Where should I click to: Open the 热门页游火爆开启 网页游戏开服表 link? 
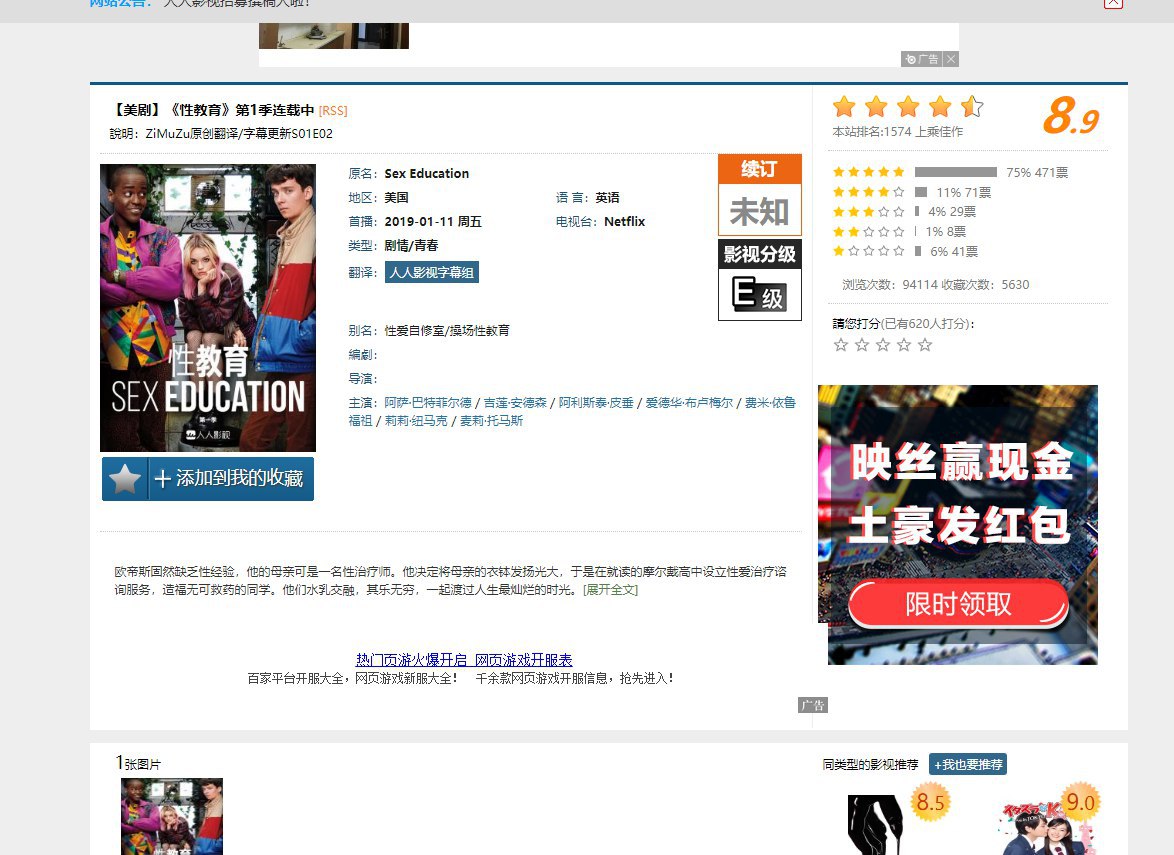coord(464,660)
